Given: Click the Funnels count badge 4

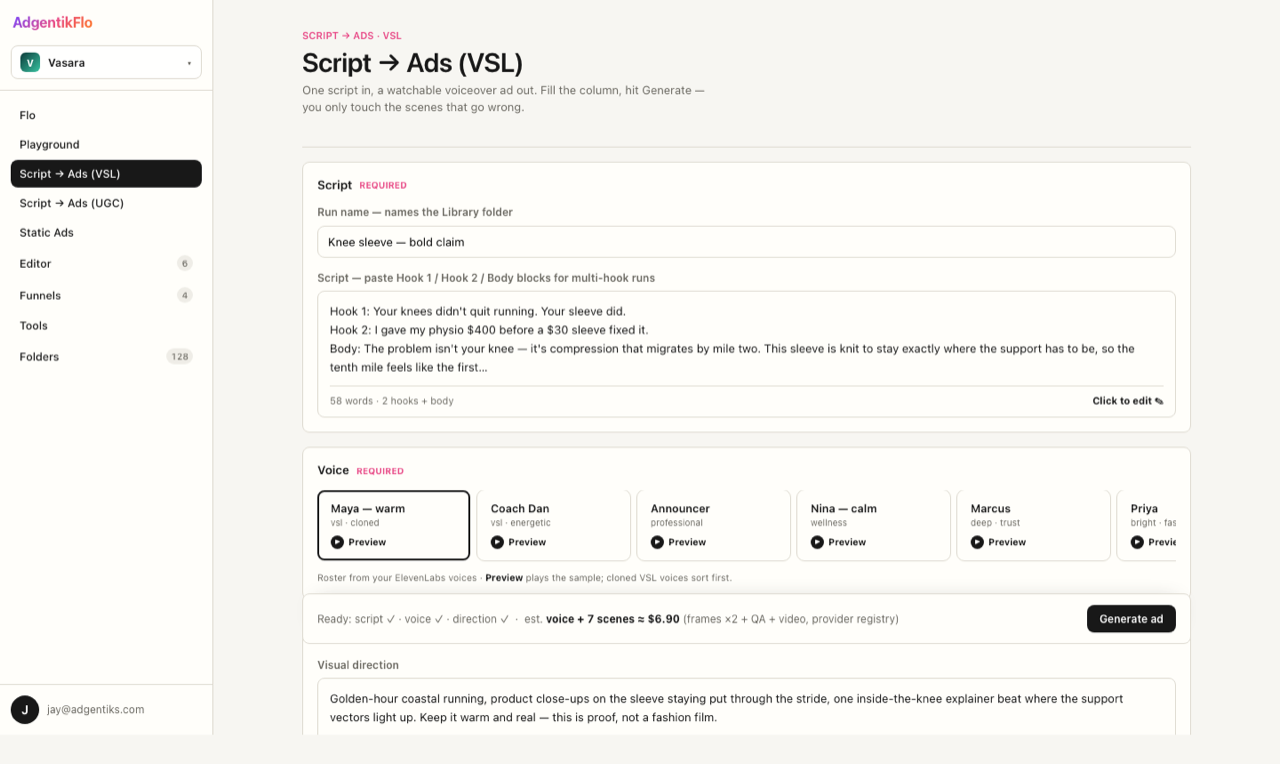Looking at the screenshot, I should tap(184, 295).
